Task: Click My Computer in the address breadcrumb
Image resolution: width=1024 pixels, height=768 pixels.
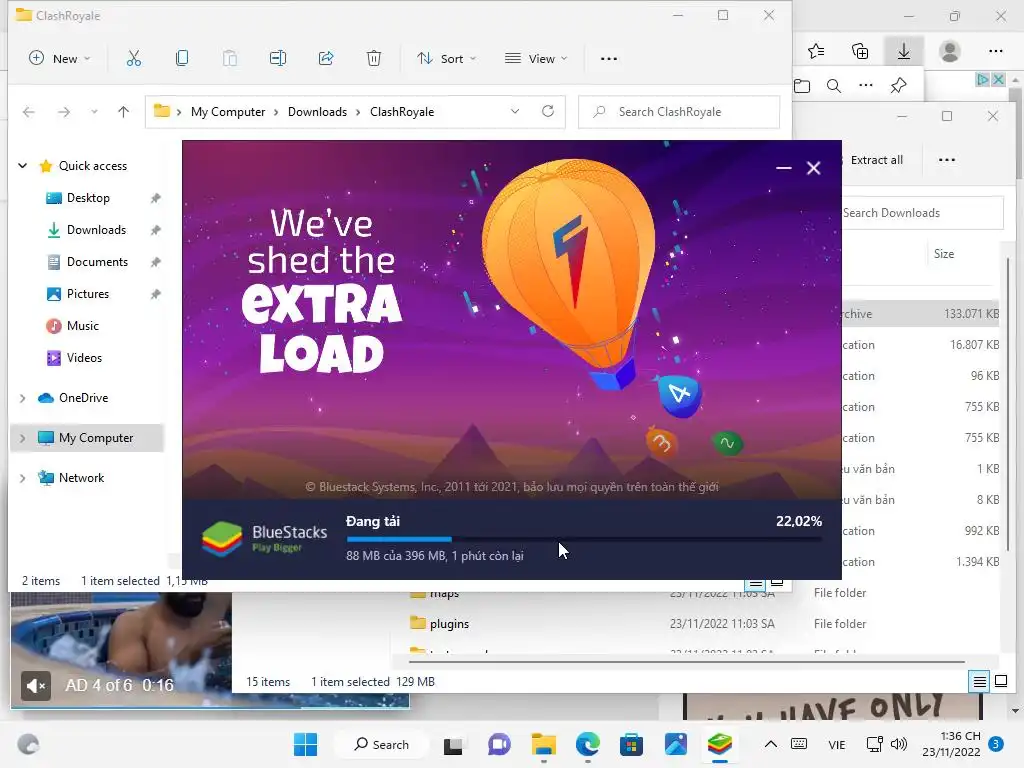Action: (x=228, y=112)
